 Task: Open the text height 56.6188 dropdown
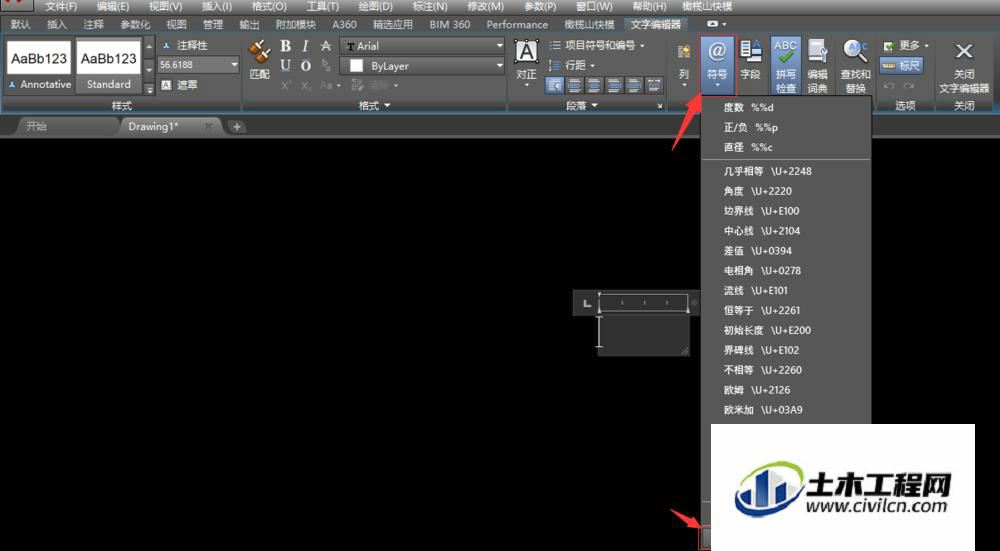point(234,65)
